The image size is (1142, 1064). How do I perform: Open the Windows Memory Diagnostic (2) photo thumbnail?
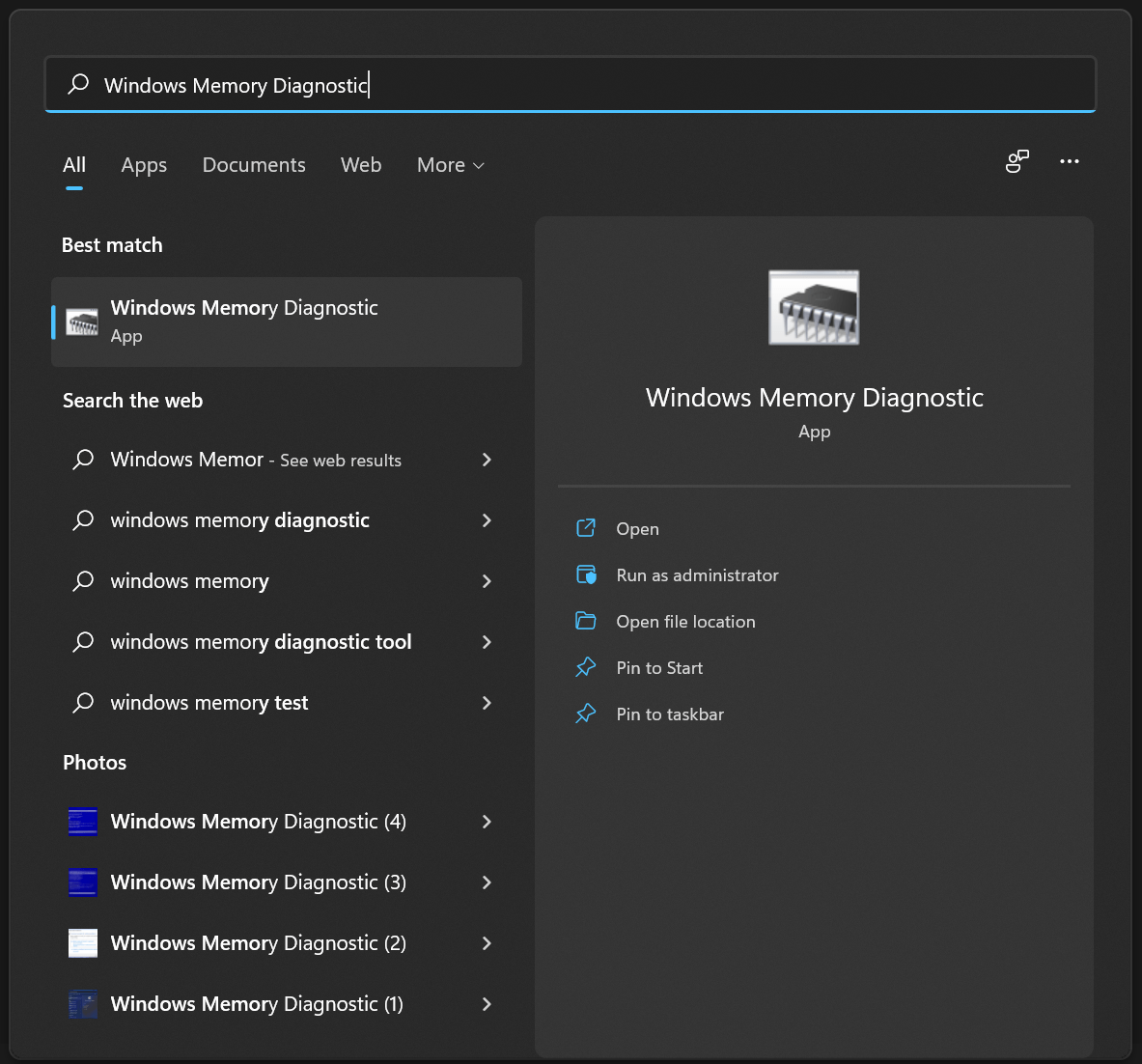tap(83, 943)
